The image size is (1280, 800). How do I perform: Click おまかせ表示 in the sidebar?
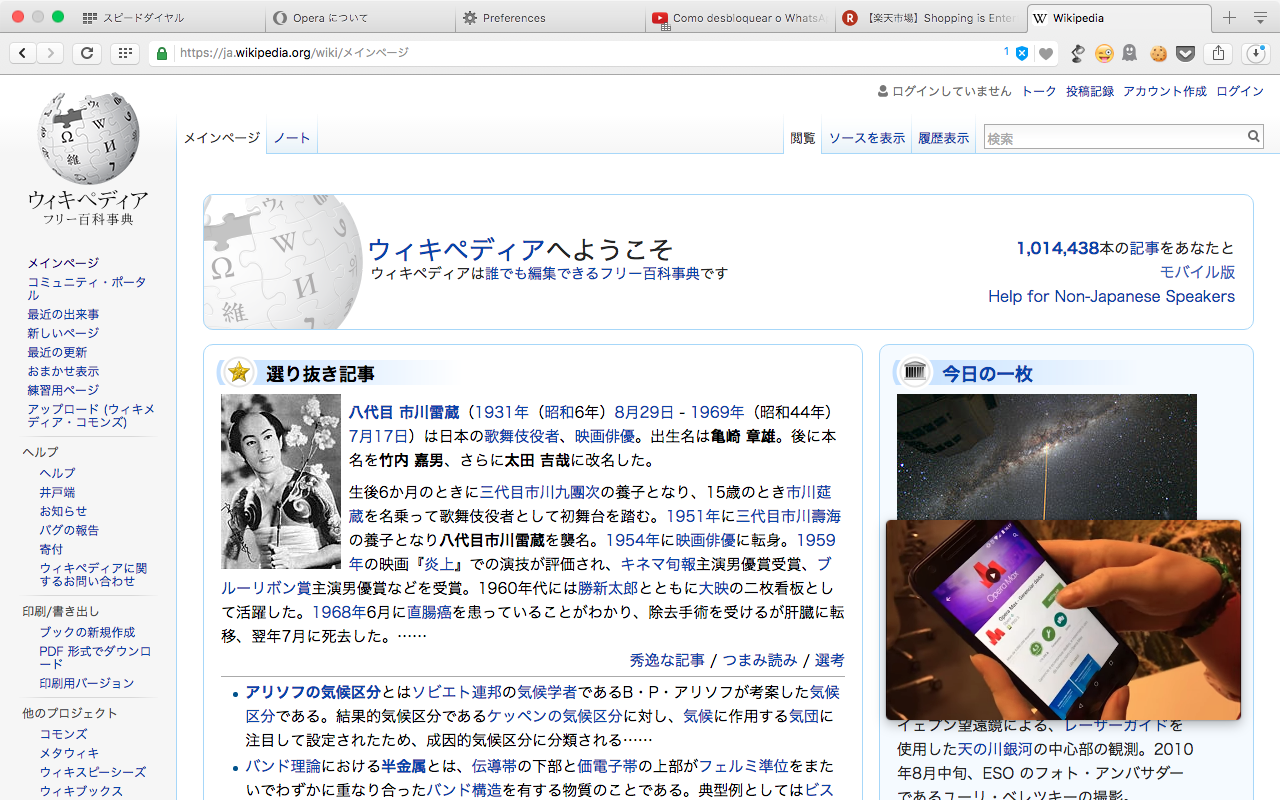[x=63, y=371]
